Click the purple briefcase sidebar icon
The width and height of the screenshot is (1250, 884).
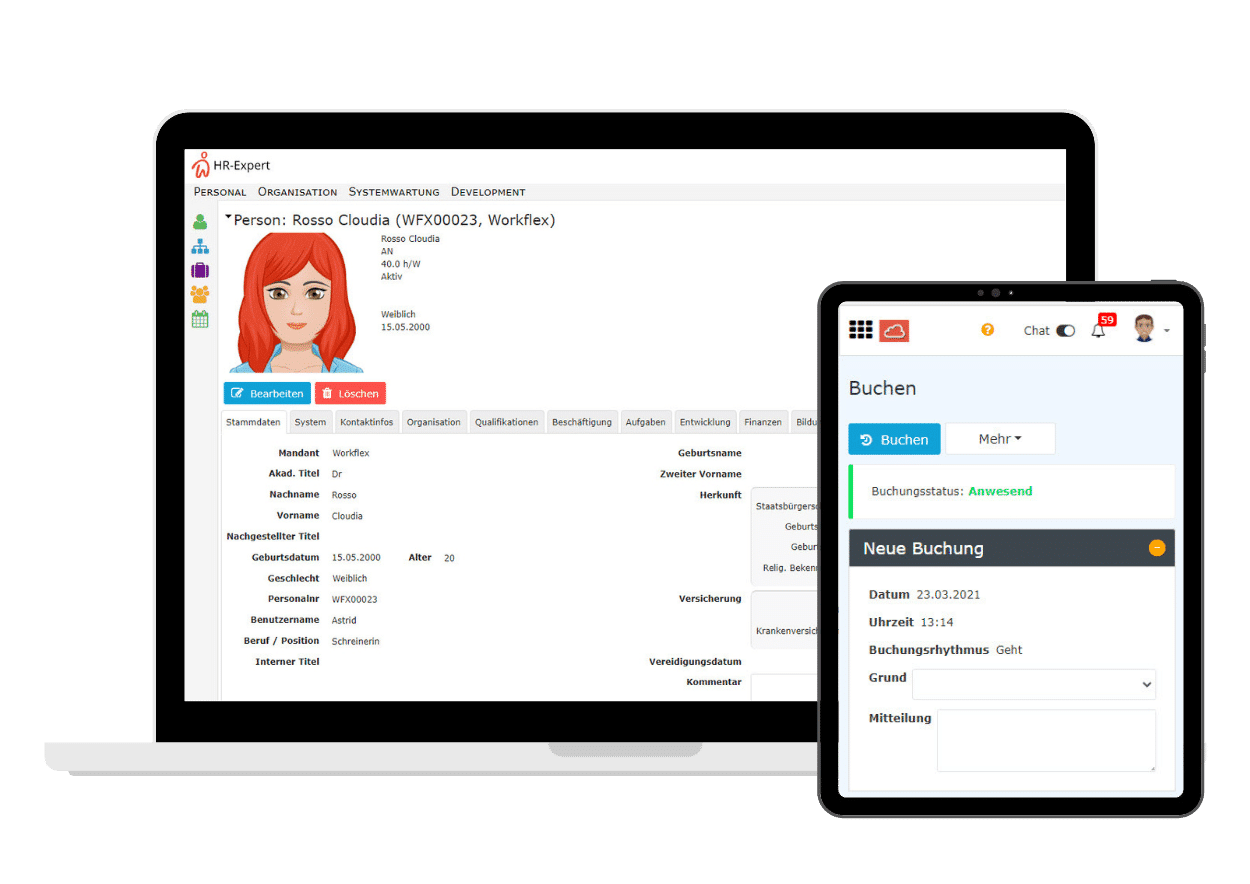[x=199, y=270]
